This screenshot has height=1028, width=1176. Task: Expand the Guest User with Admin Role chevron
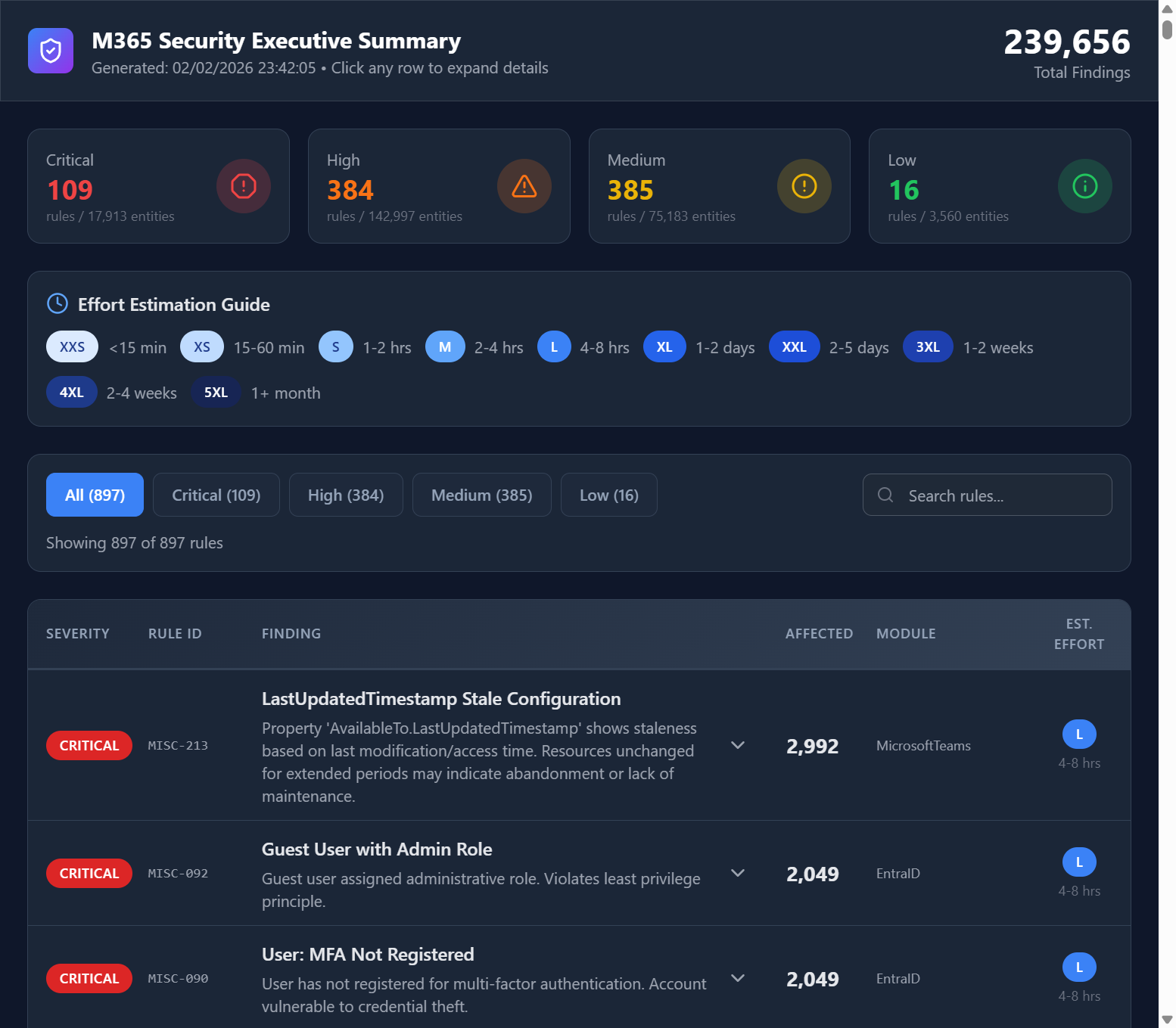coord(738,873)
